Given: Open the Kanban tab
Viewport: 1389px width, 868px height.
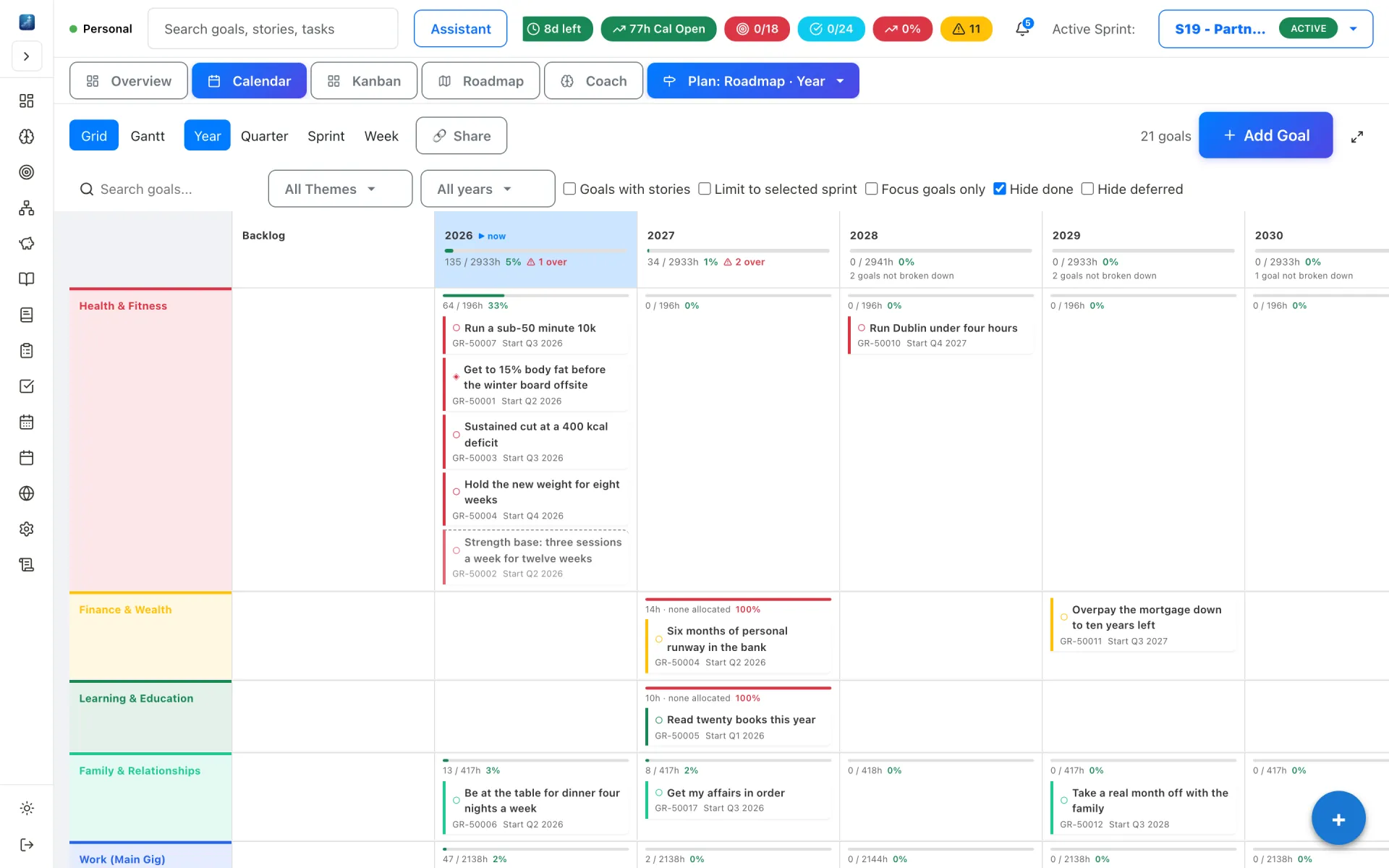Looking at the screenshot, I should (364, 80).
